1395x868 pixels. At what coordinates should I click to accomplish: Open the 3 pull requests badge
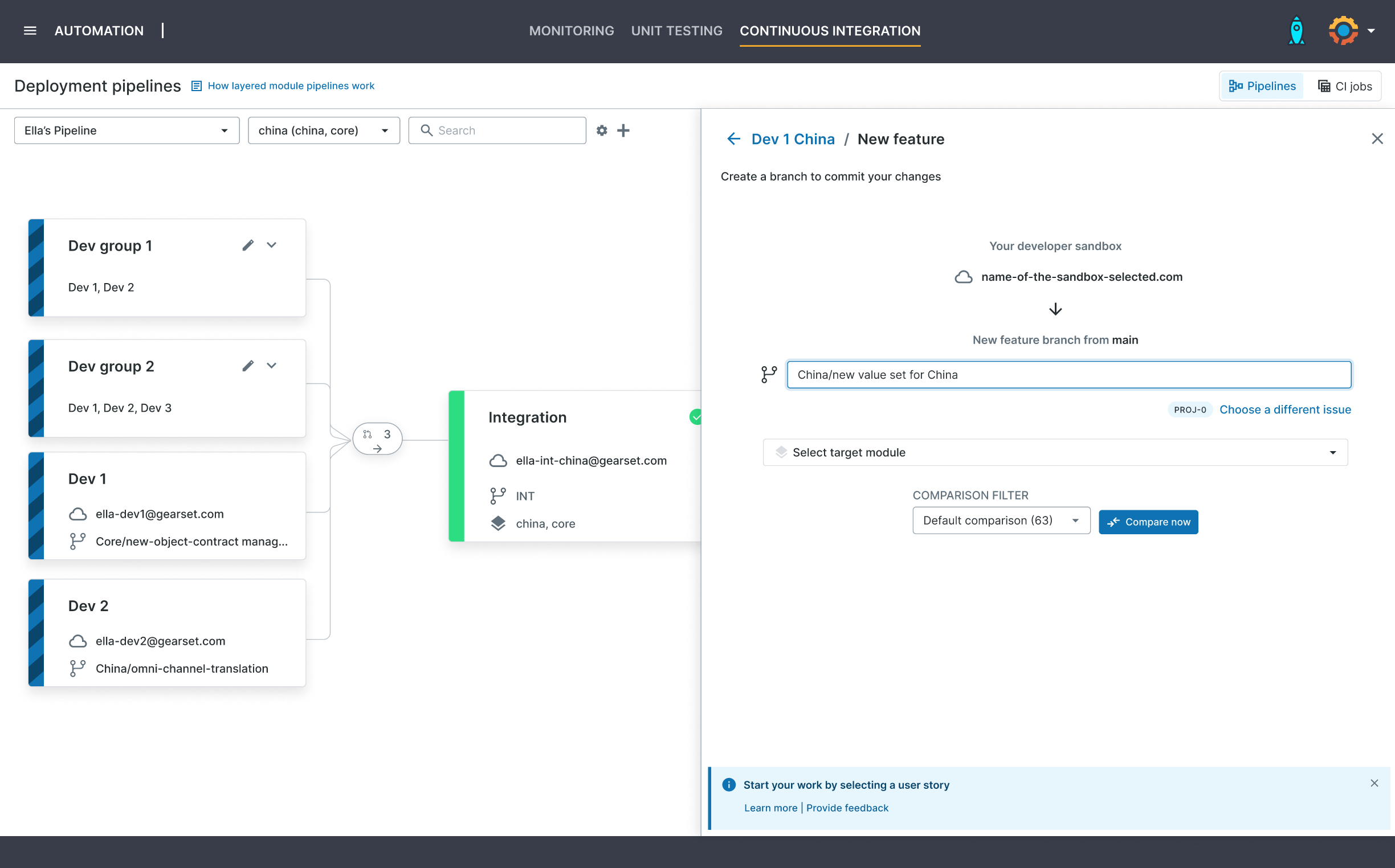click(x=377, y=439)
